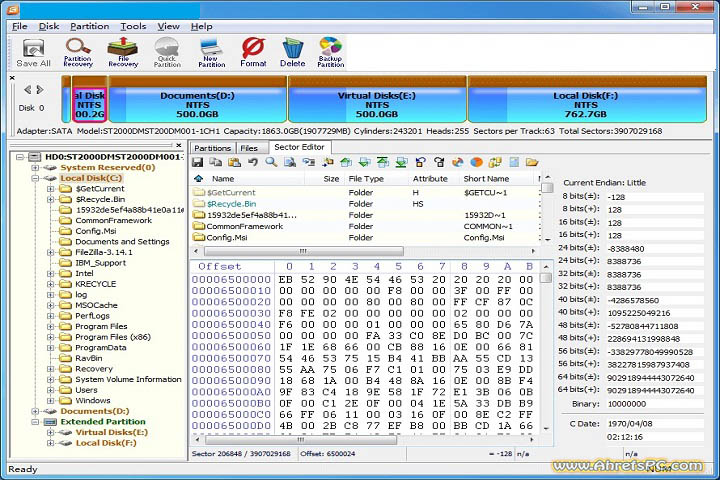Expand the Program Files (x86) node
The height and width of the screenshot is (480, 720).
click(x=51, y=337)
